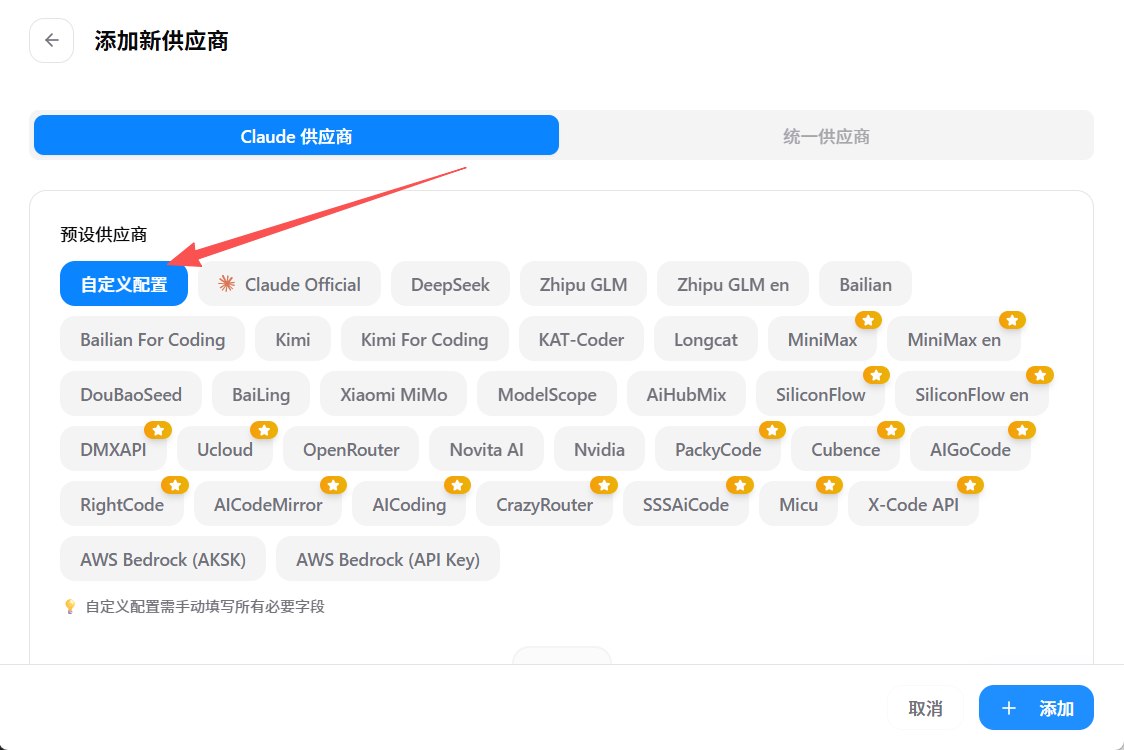Screen dimensions: 1124x750
Task: Click the star badge on Ucloud
Action: [x=264, y=430]
